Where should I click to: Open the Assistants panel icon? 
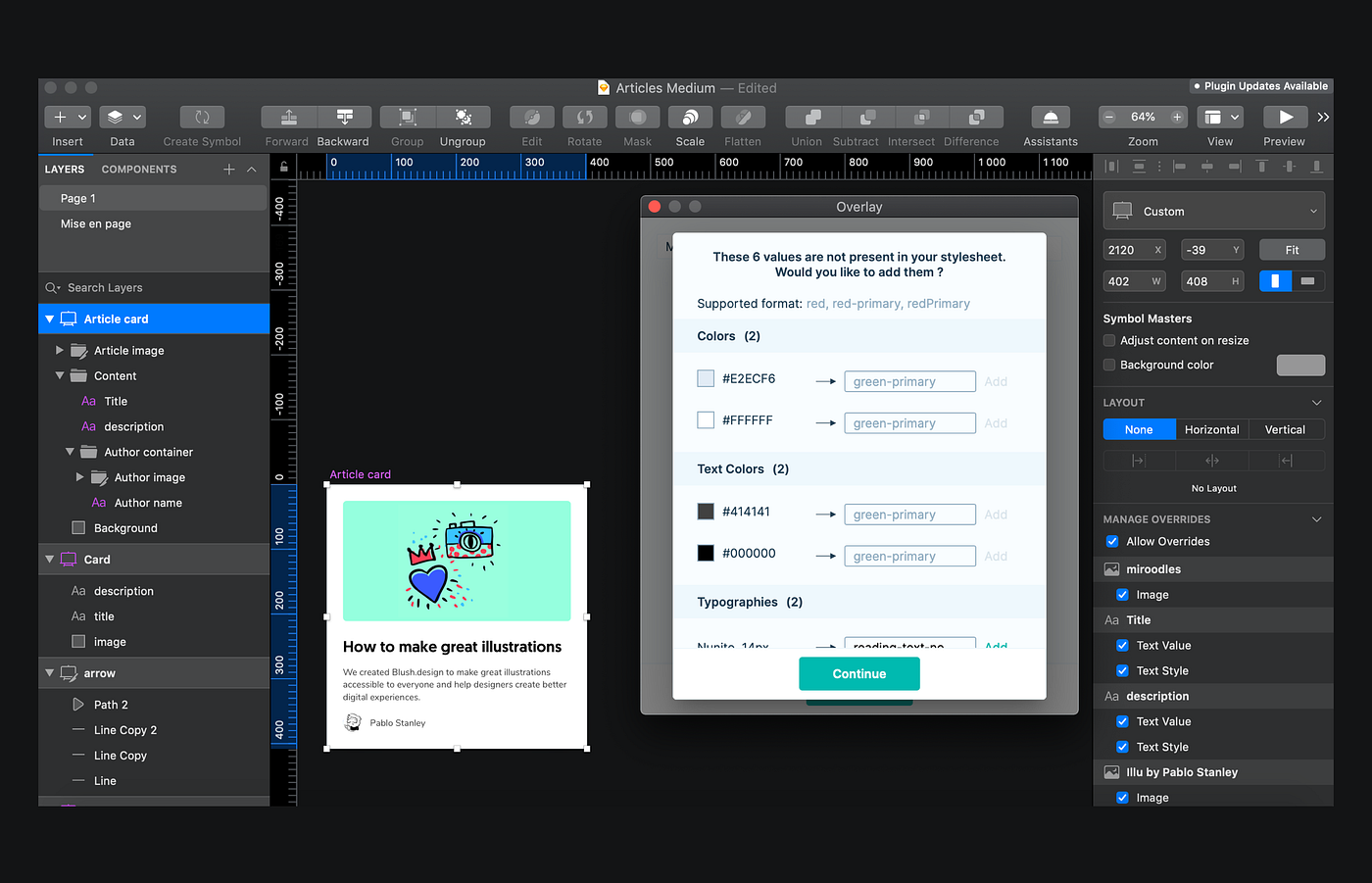coord(1049,117)
